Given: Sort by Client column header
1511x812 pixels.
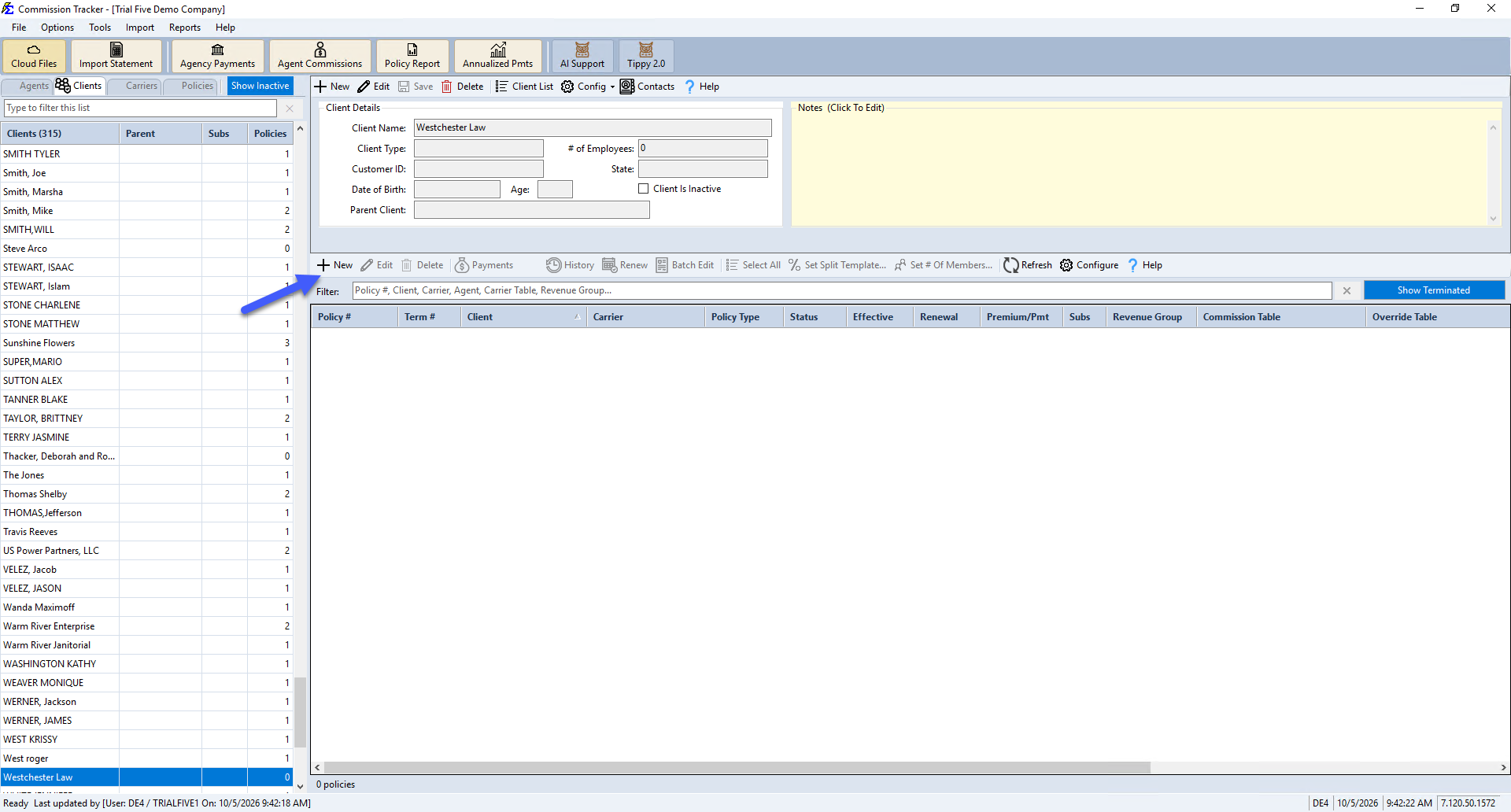Looking at the screenshot, I should coord(523,317).
